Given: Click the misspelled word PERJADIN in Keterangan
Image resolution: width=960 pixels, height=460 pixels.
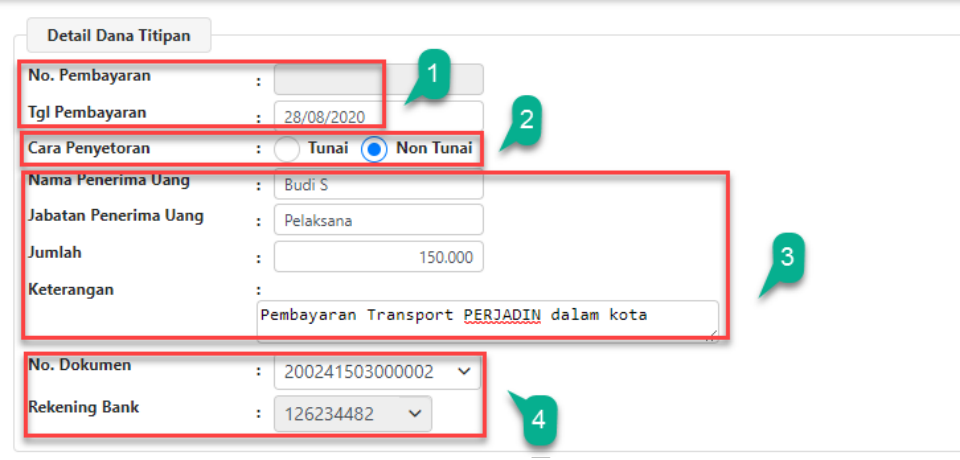Looking at the screenshot, I should 502,315.
